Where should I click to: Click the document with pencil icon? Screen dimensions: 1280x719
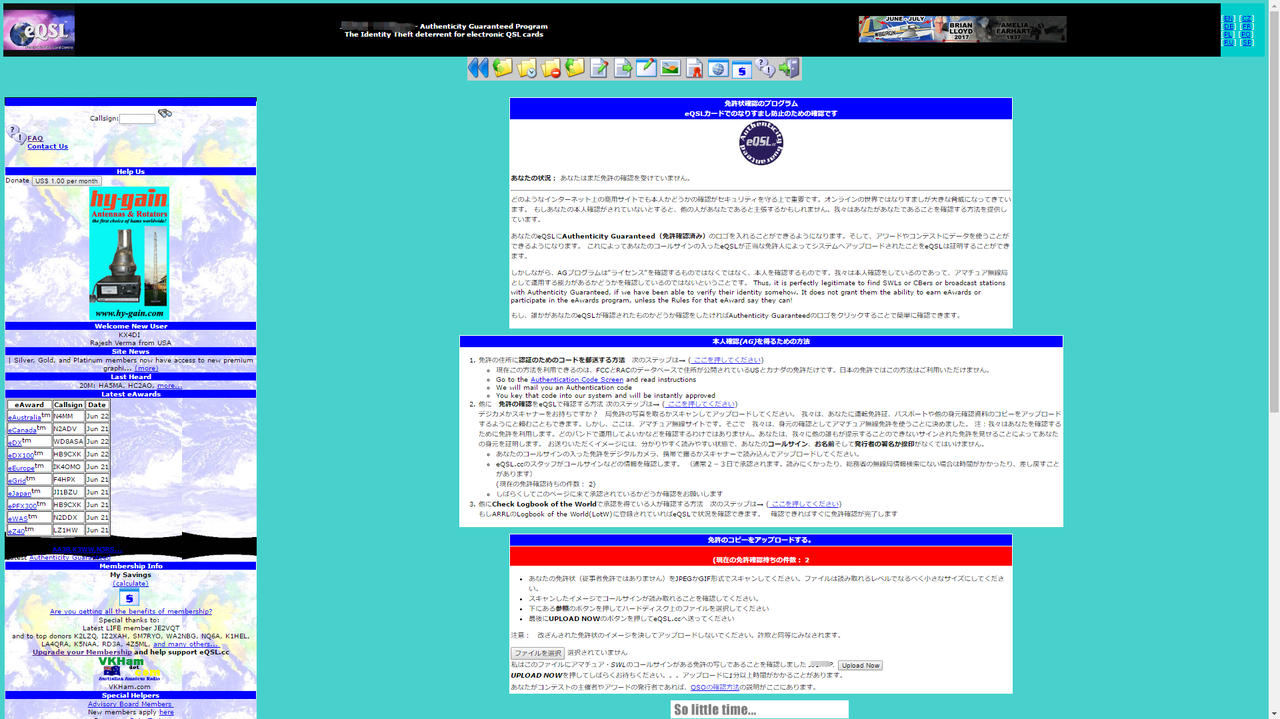point(598,68)
